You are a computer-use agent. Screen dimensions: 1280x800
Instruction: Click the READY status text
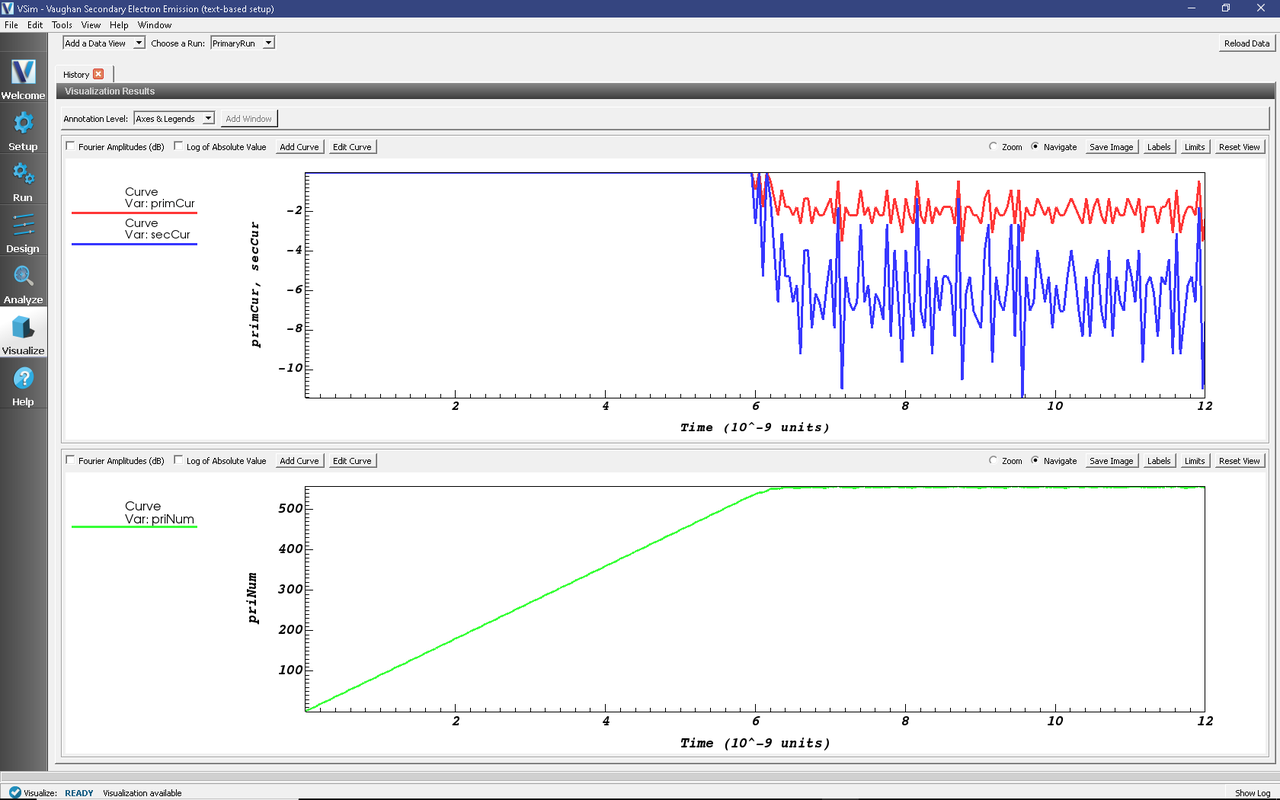[79, 793]
